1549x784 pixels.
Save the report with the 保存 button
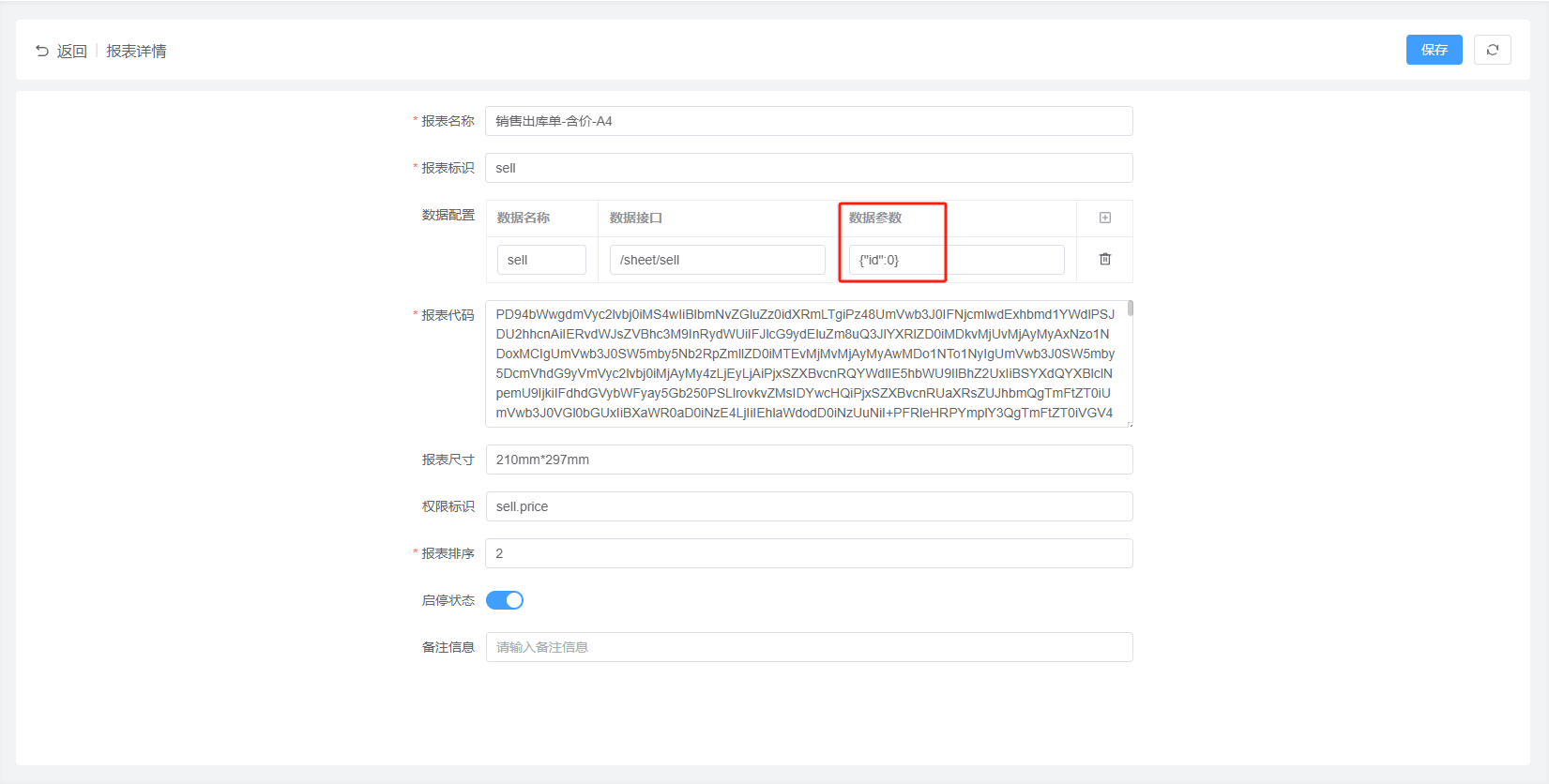pos(1434,50)
